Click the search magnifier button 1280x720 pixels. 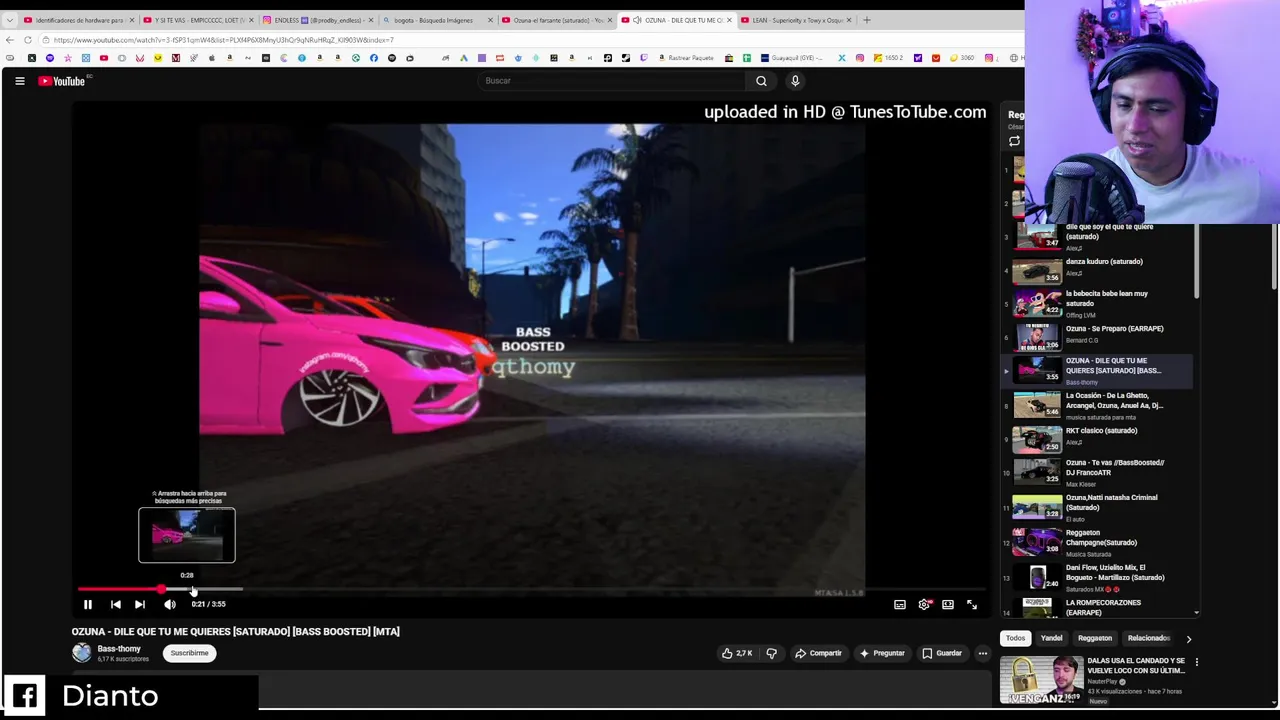point(761,81)
